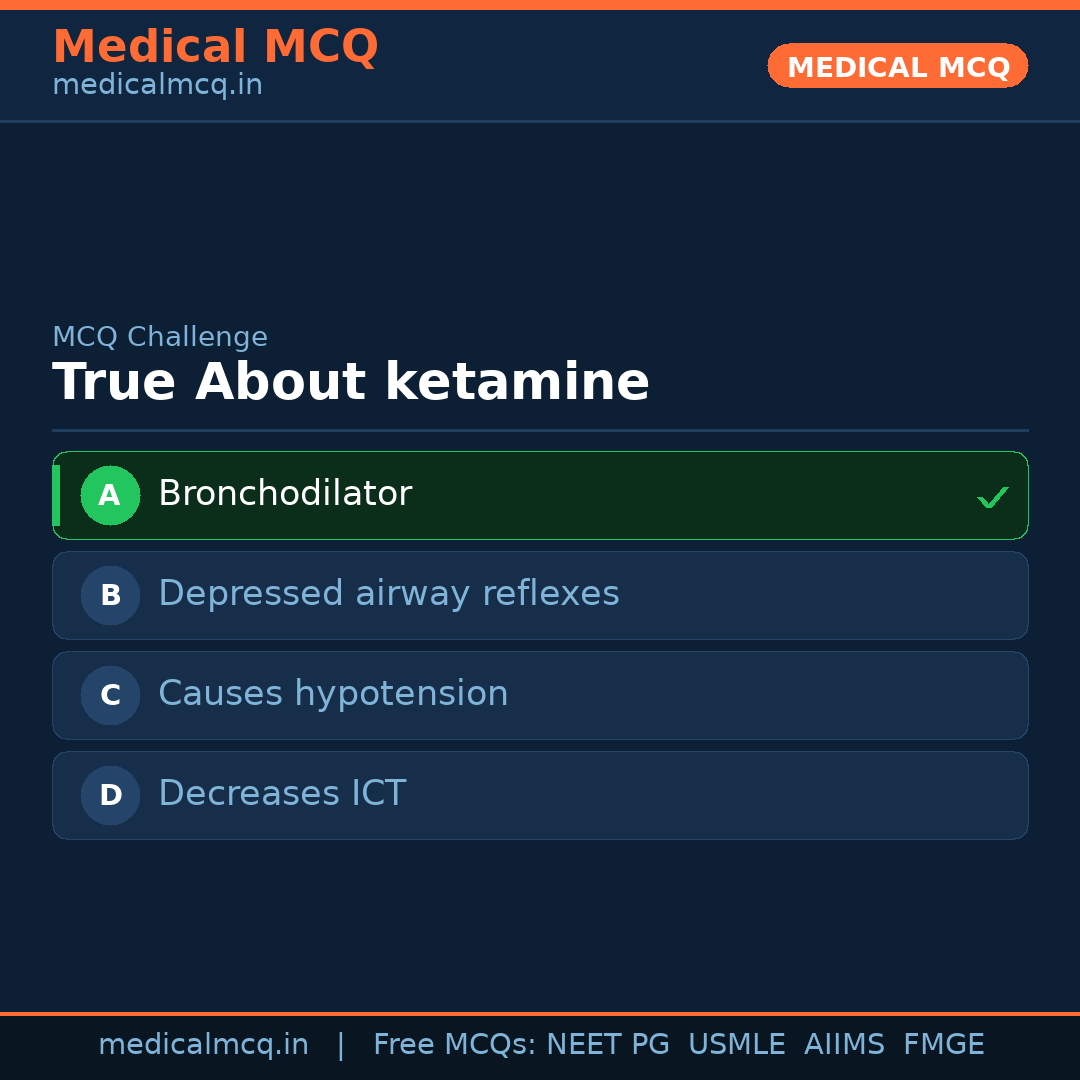Click the D letter circle badge
1080x1080 pixels.
110,795
